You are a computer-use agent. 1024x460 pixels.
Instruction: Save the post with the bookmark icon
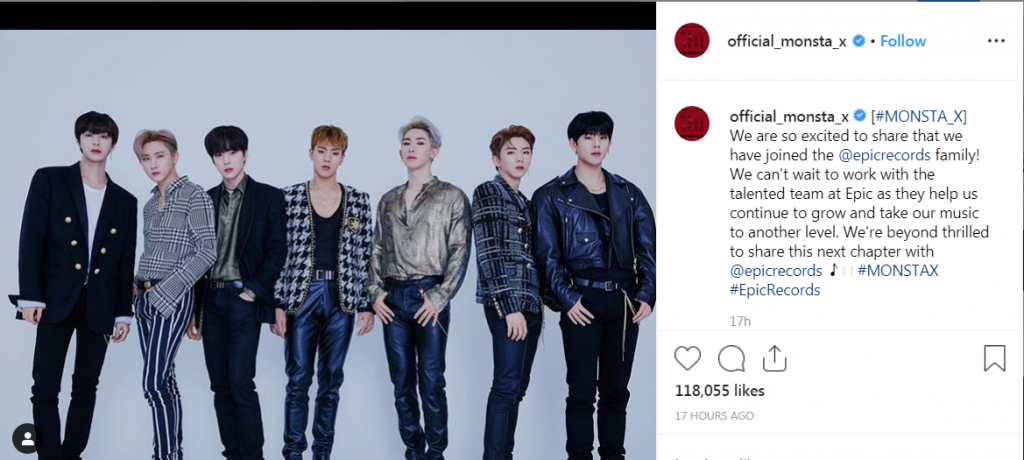[994, 358]
